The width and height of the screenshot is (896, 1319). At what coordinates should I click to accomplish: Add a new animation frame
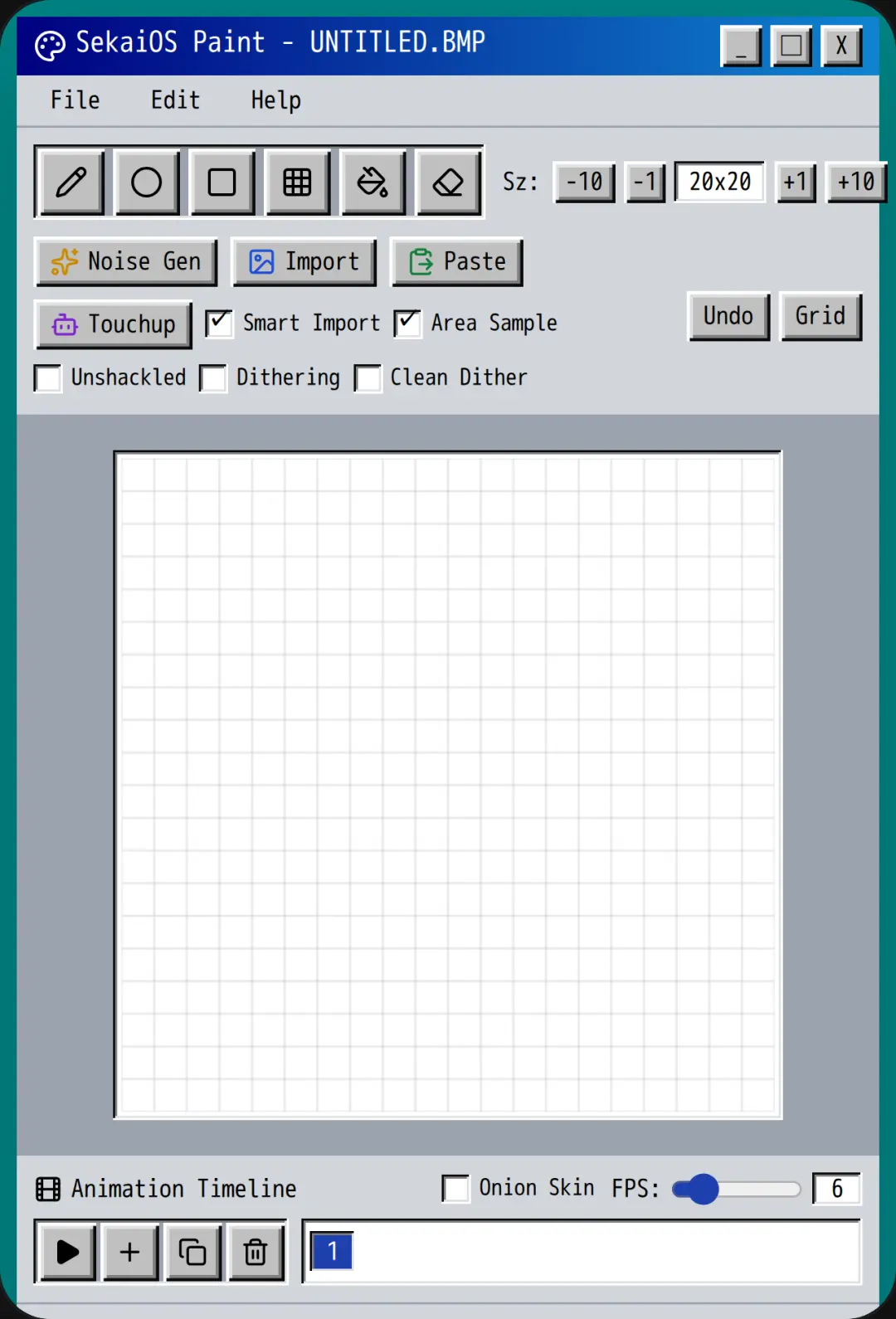pos(129,1252)
